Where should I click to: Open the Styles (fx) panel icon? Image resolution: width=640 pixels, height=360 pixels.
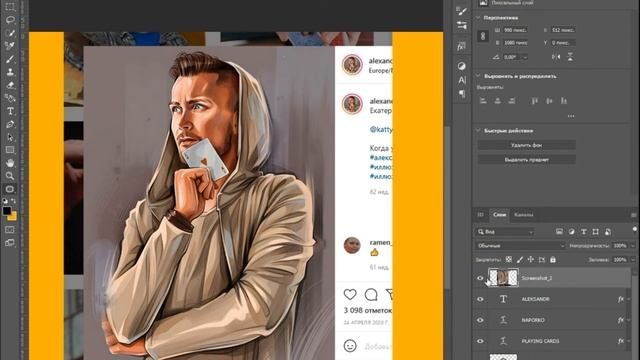(462, 47)
